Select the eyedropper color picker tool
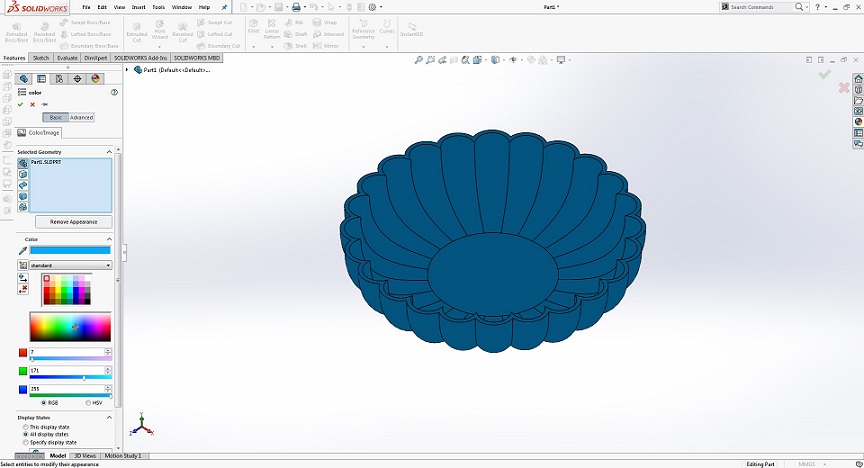The image size is (864, 468). (22, 251)
